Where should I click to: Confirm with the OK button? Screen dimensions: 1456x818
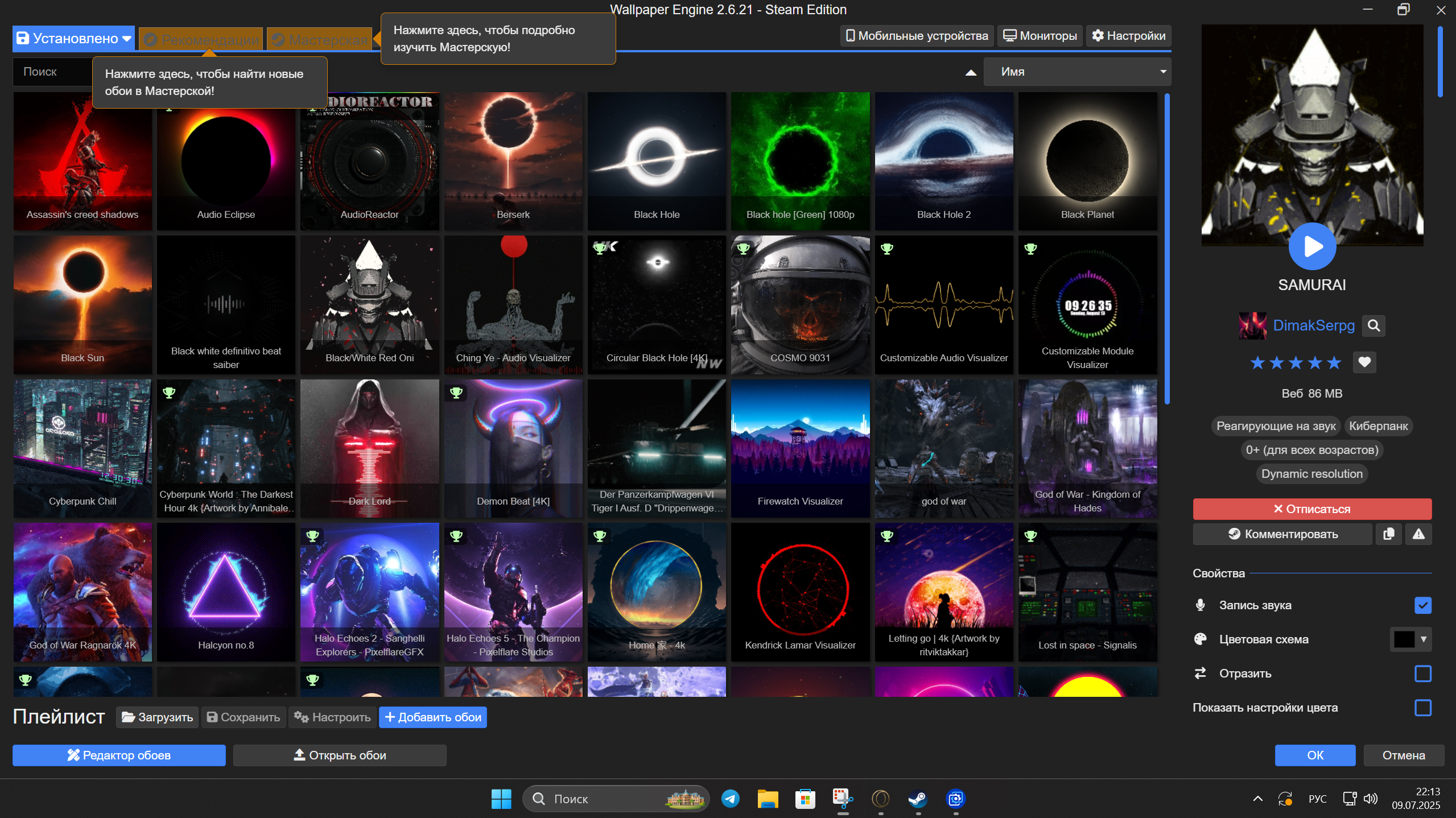coord(1315,755)
